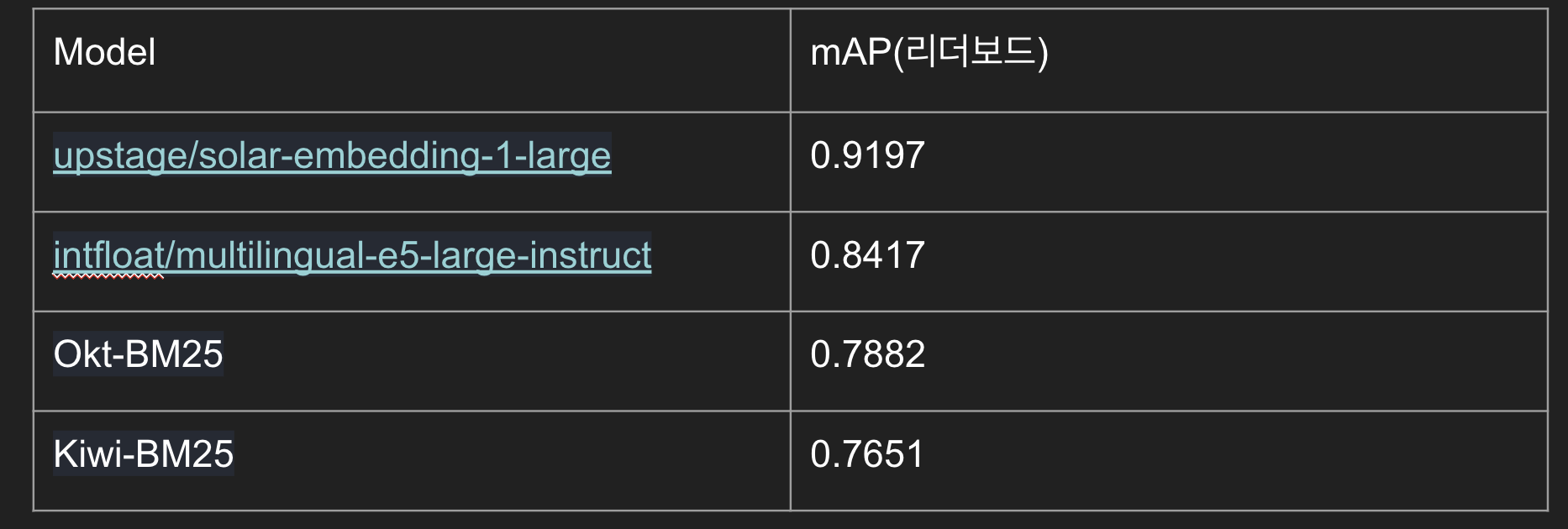
Task: Click blank space after the solar-embedding link
Action: [x=700, y=162]
